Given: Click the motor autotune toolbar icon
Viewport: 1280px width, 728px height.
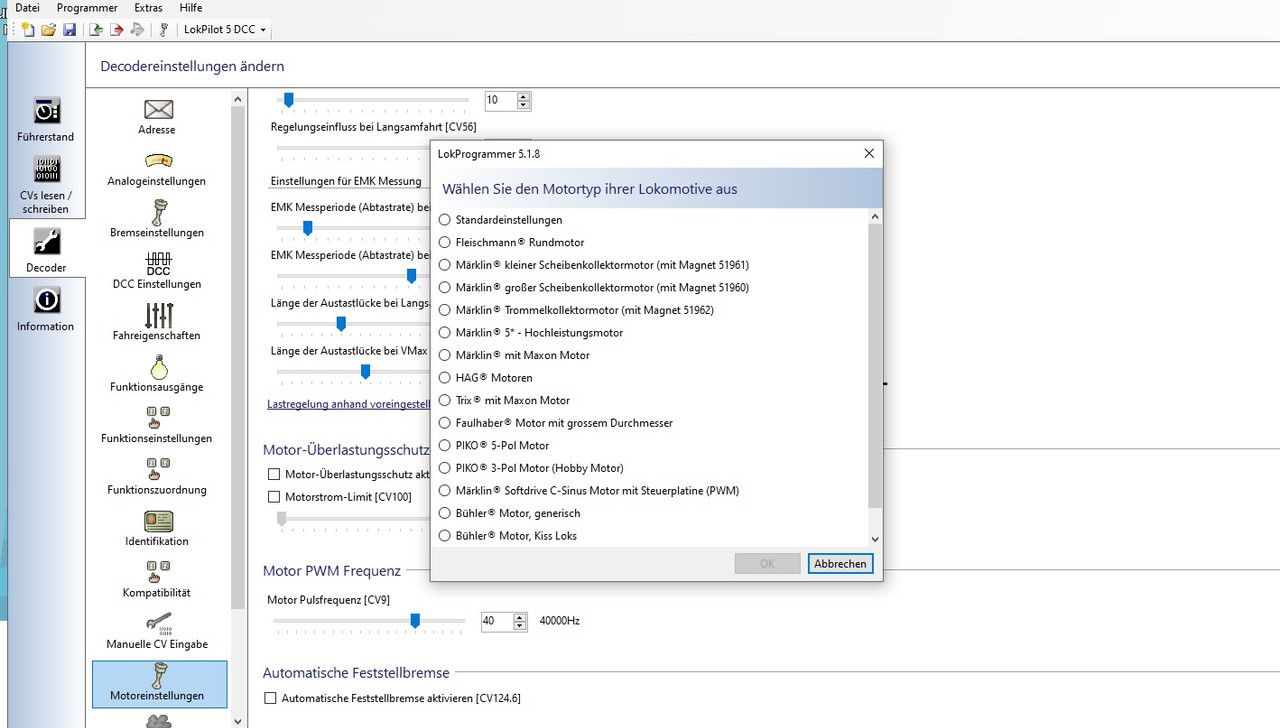Looking at the screenshot, I should (x=164, y=30).
